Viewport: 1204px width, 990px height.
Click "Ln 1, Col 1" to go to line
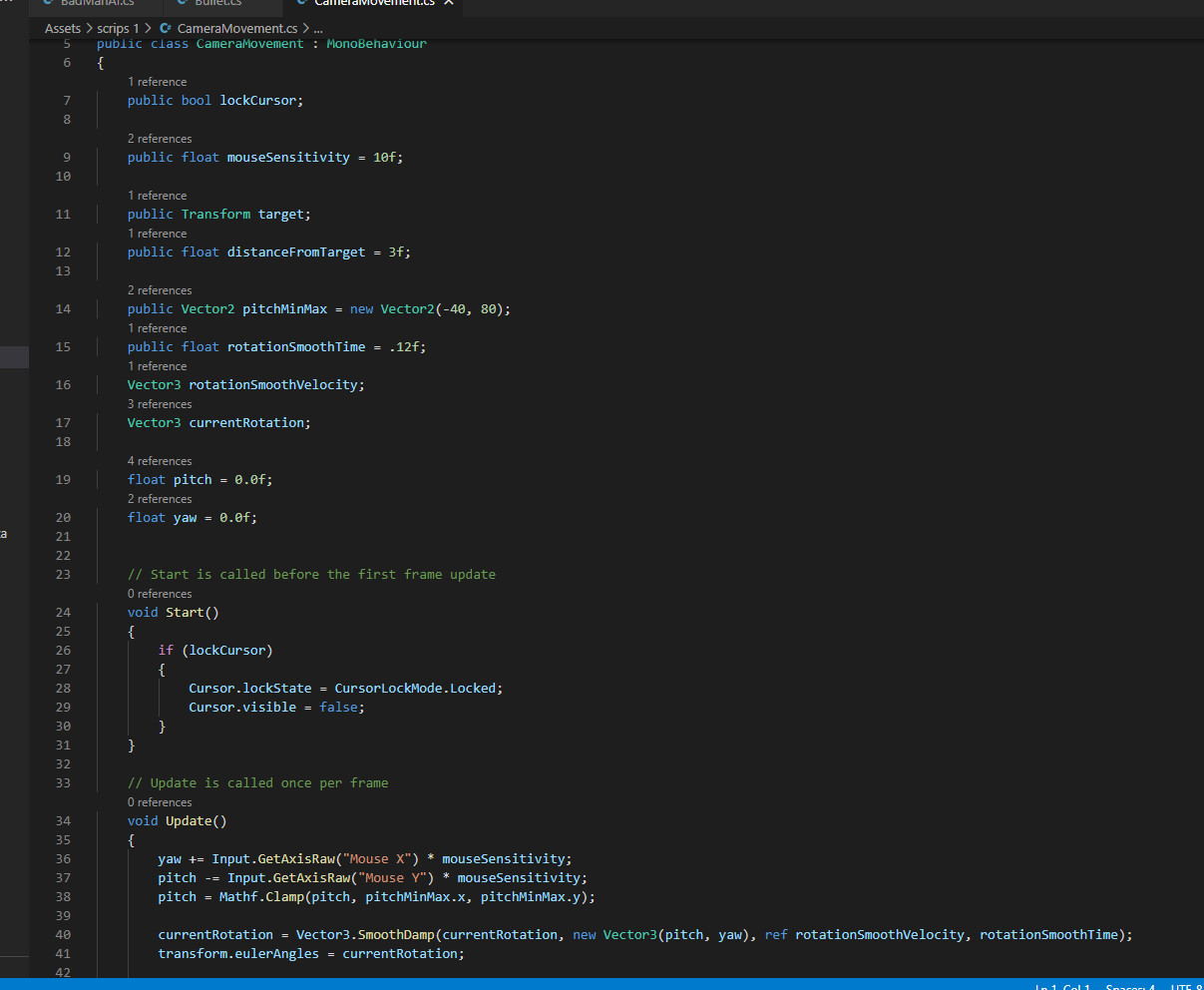1062,986
